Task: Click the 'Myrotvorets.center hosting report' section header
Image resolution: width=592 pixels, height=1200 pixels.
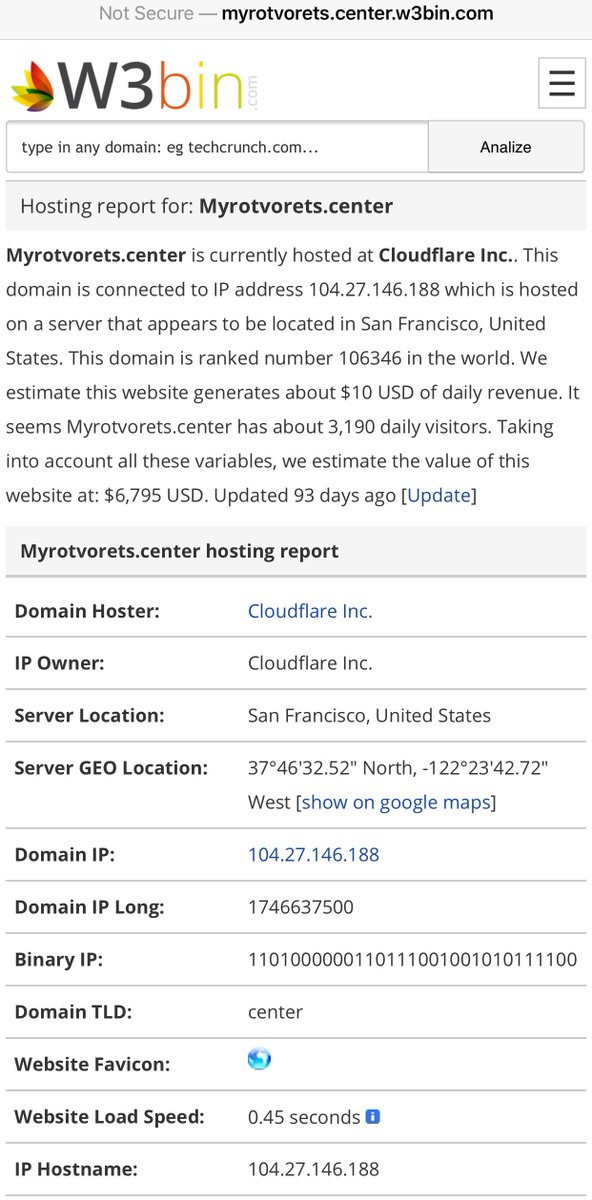Action: click(x=296, y=551)
